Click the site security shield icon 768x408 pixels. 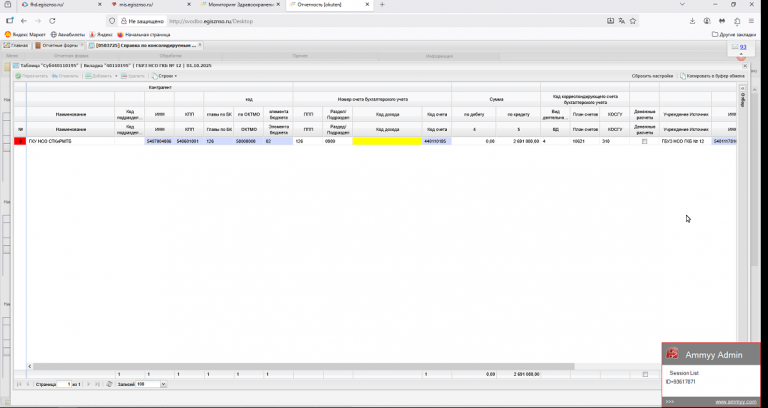click(x=112, y=21)
